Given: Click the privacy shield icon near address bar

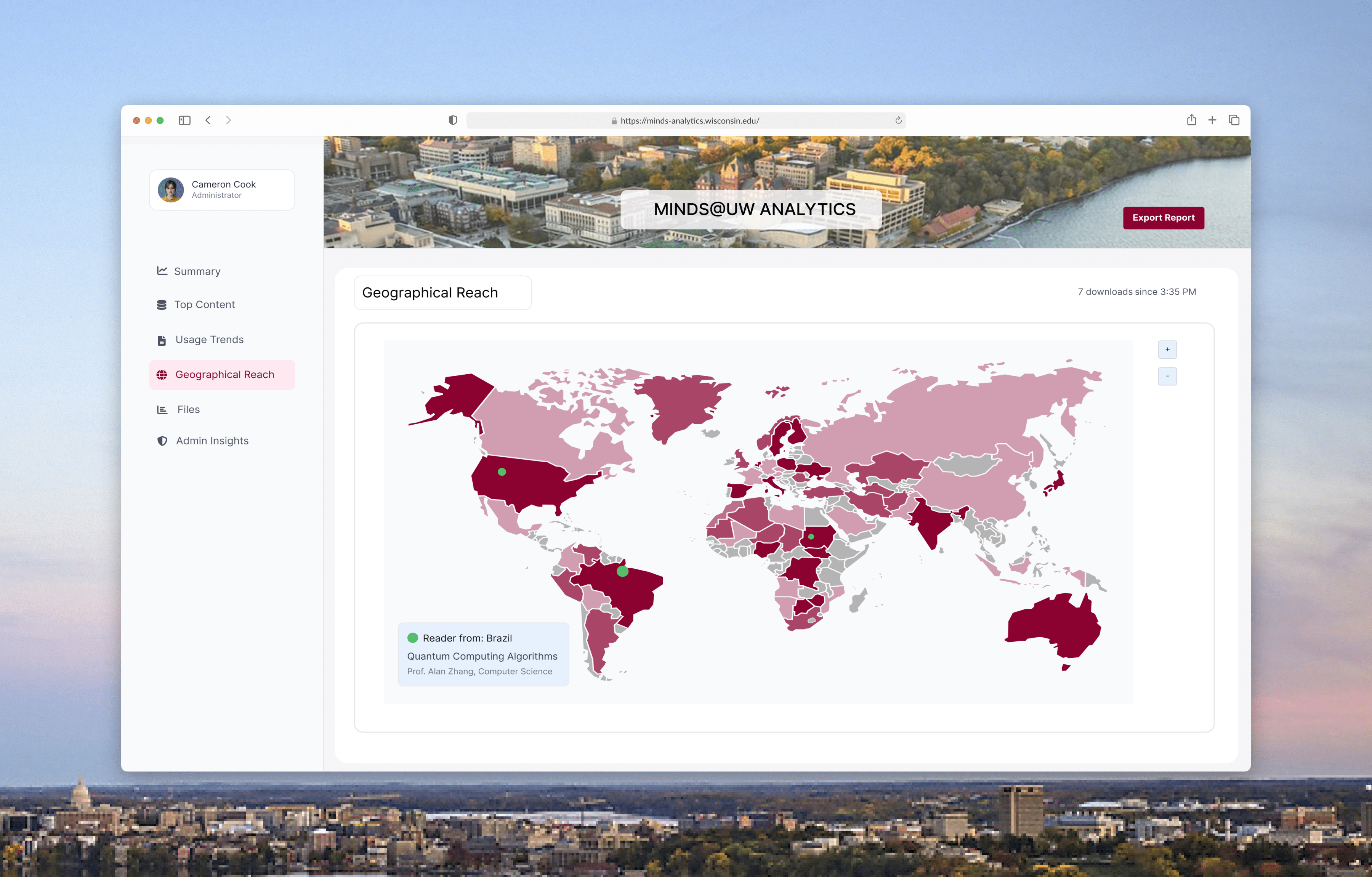Looking at the screenshot, I should 452,120.
